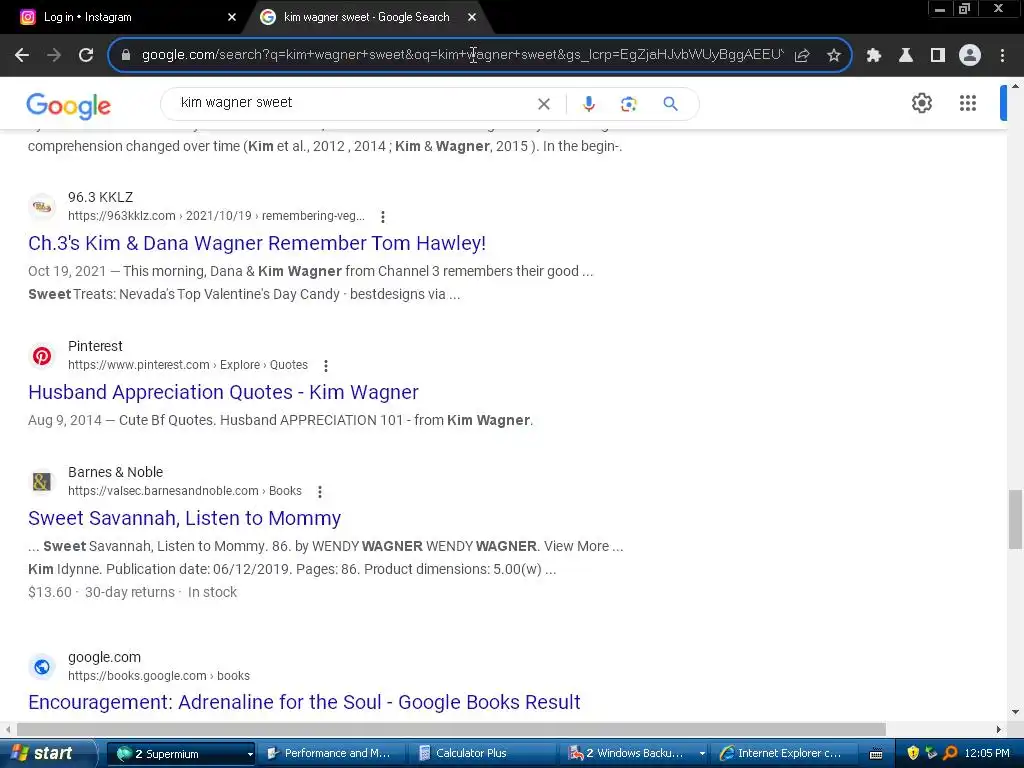This screenshot has height=768, width=1024.
Task: Expand the Supermium taskbar group arrow
Action: point(249,754)
